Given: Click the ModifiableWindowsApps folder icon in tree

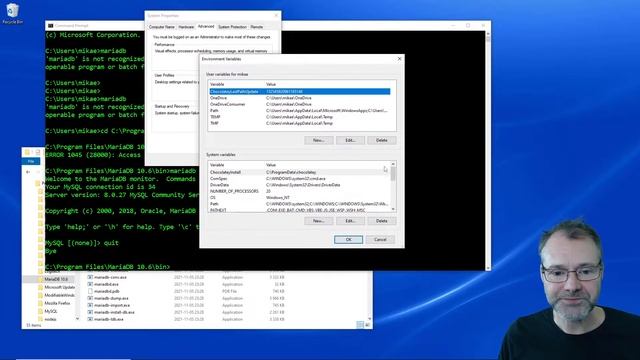Looking at the screenshot, I should (40, 295).
